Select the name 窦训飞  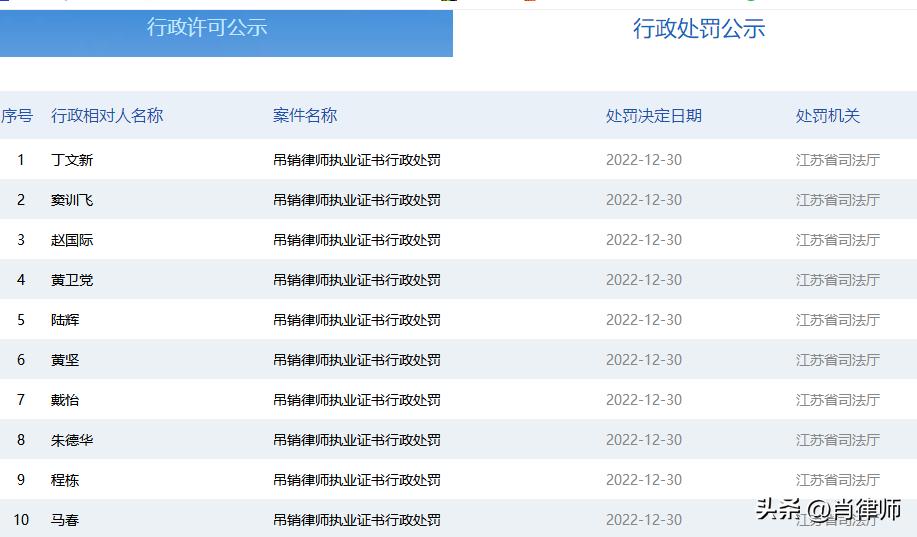pyautogui.click(x=72, y=200)
